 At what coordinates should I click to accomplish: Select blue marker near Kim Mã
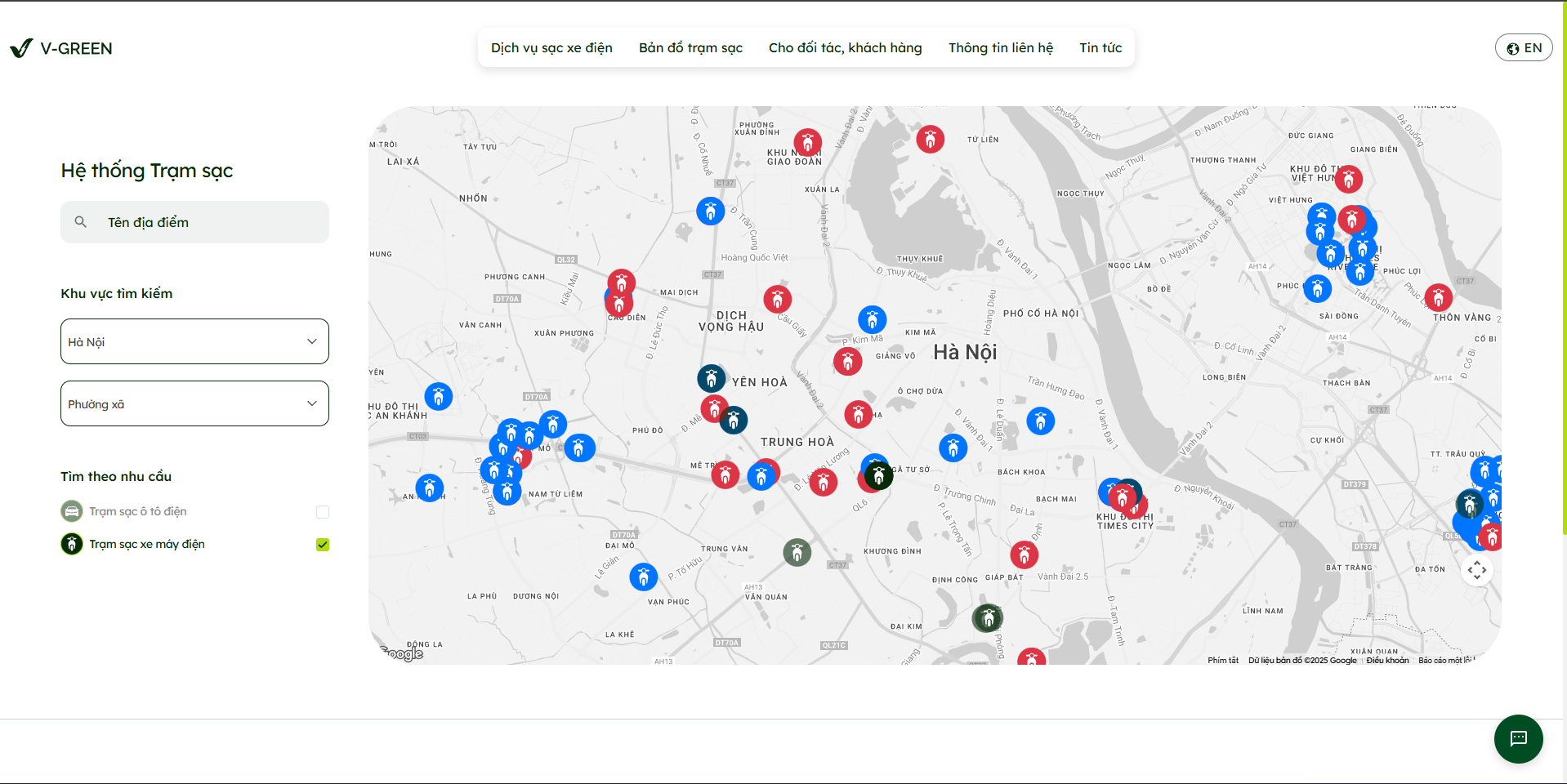click(872, 319)
